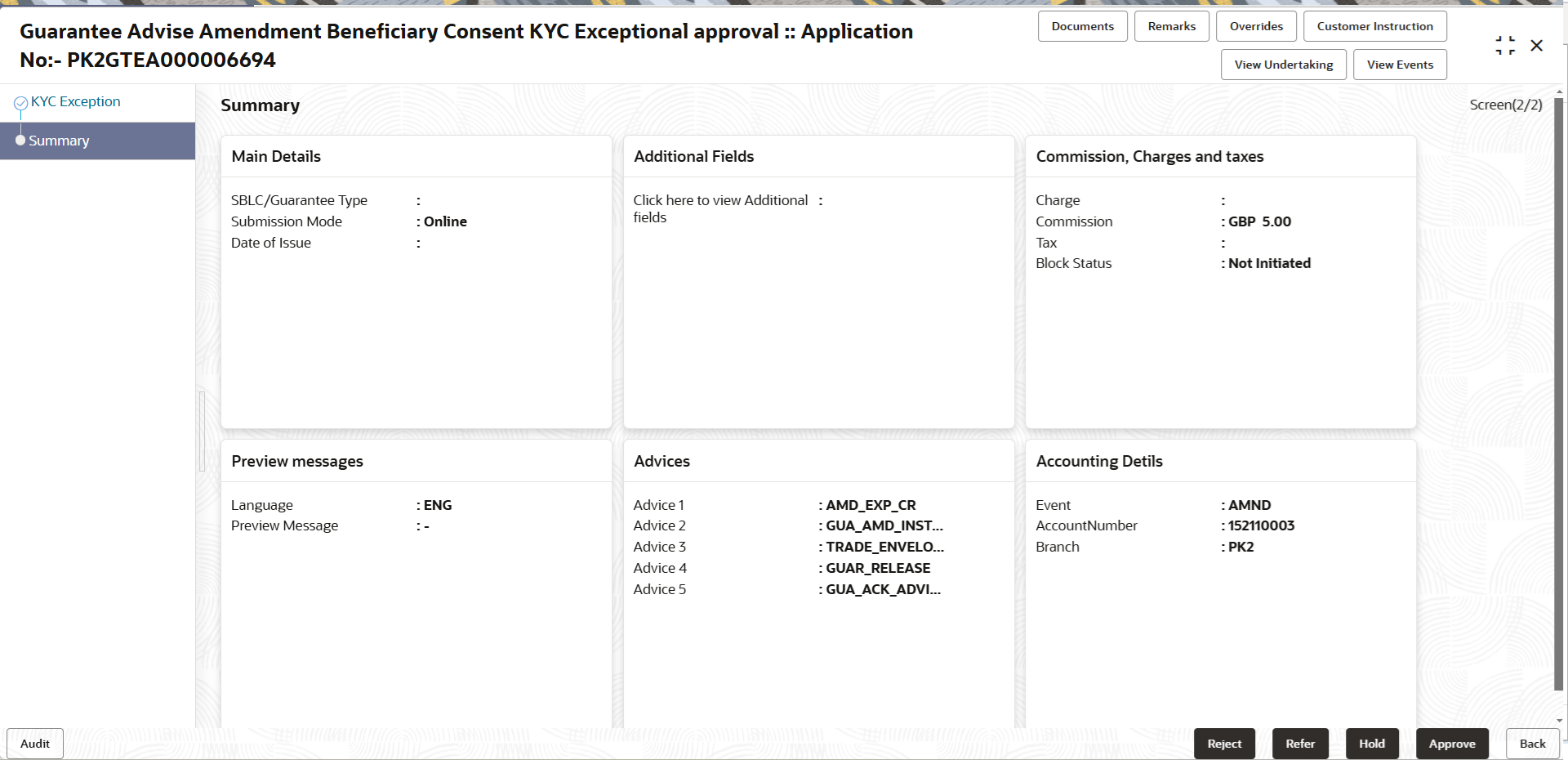
Task: Open the Documents panel
Action: 1082,25
